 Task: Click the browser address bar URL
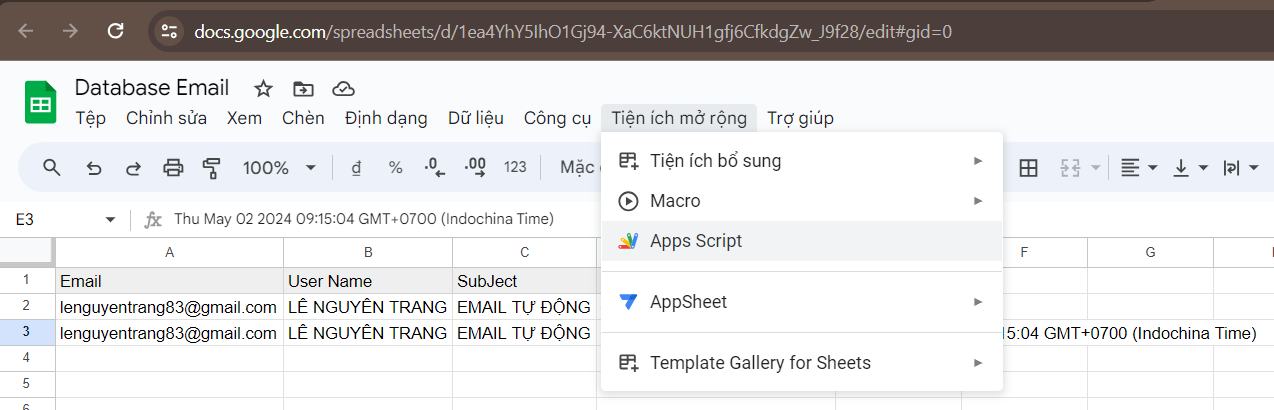pyautogui.click(x=572, y=31)
